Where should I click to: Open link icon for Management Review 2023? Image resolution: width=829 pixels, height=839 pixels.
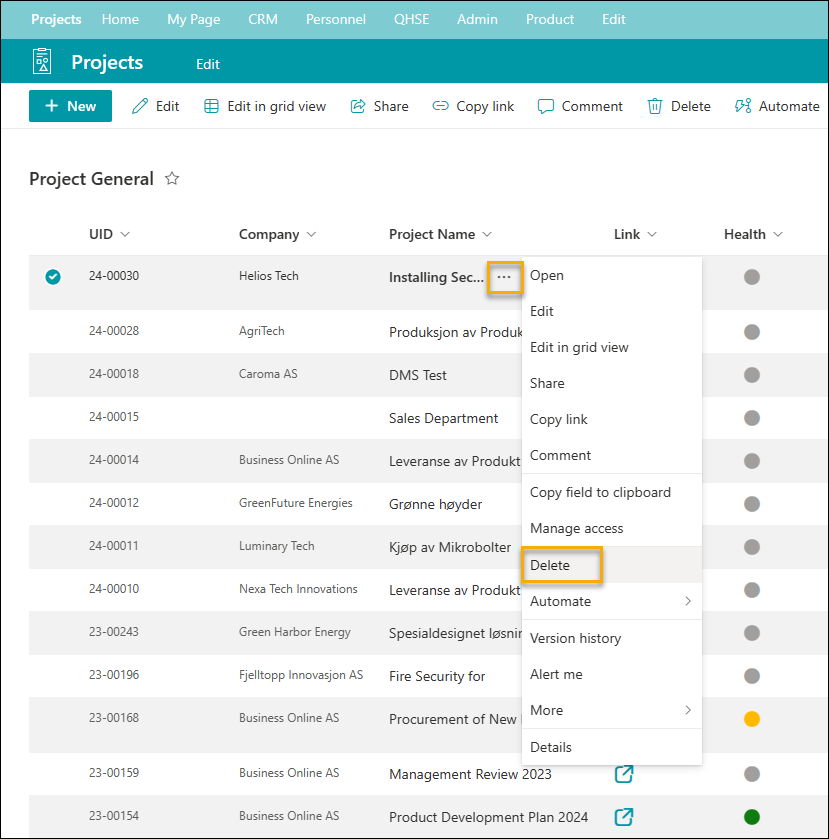coord(623,774)
